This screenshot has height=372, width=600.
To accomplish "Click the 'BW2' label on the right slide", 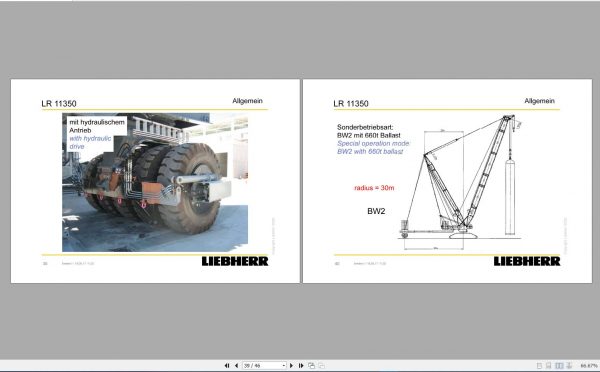I will click(x=376, y=211).
